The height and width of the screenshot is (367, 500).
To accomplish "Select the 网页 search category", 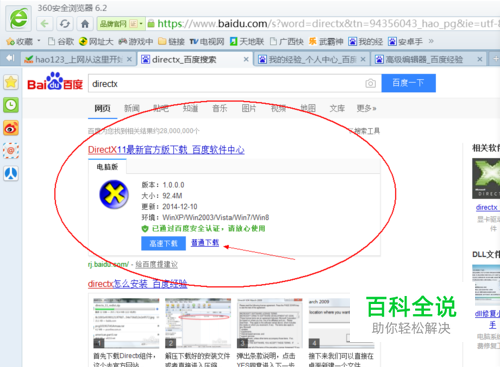I will click(x=102, y=108).
